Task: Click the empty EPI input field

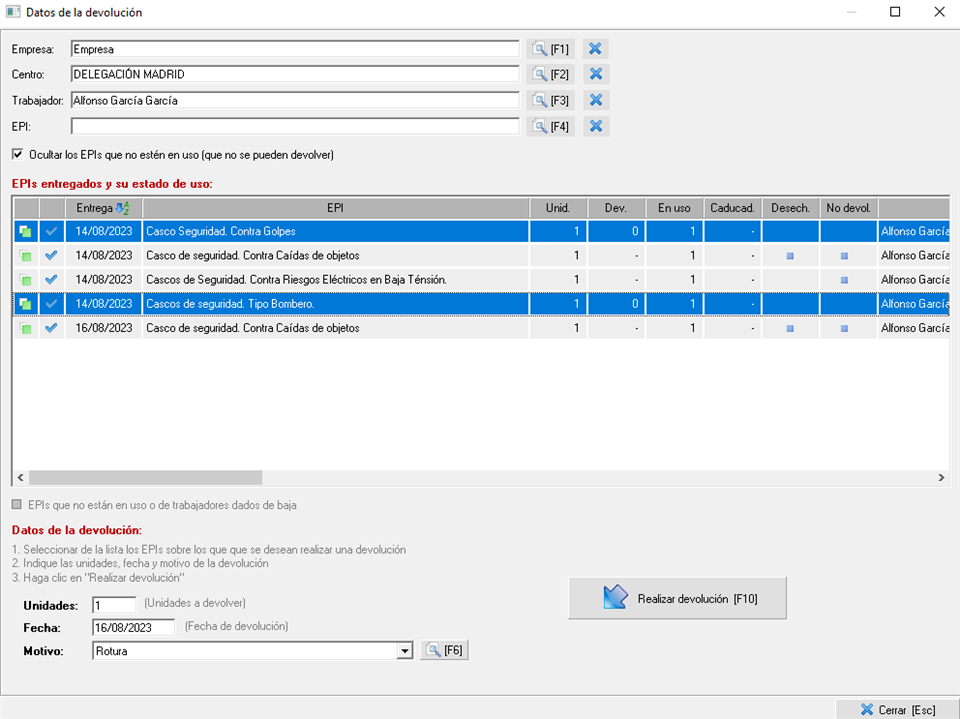Action: [295, 126]
